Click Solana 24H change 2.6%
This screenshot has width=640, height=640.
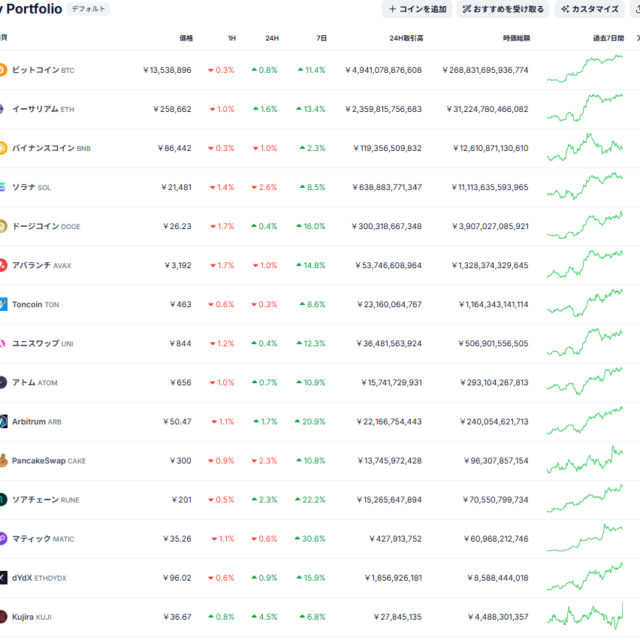(x=264, y=187)
